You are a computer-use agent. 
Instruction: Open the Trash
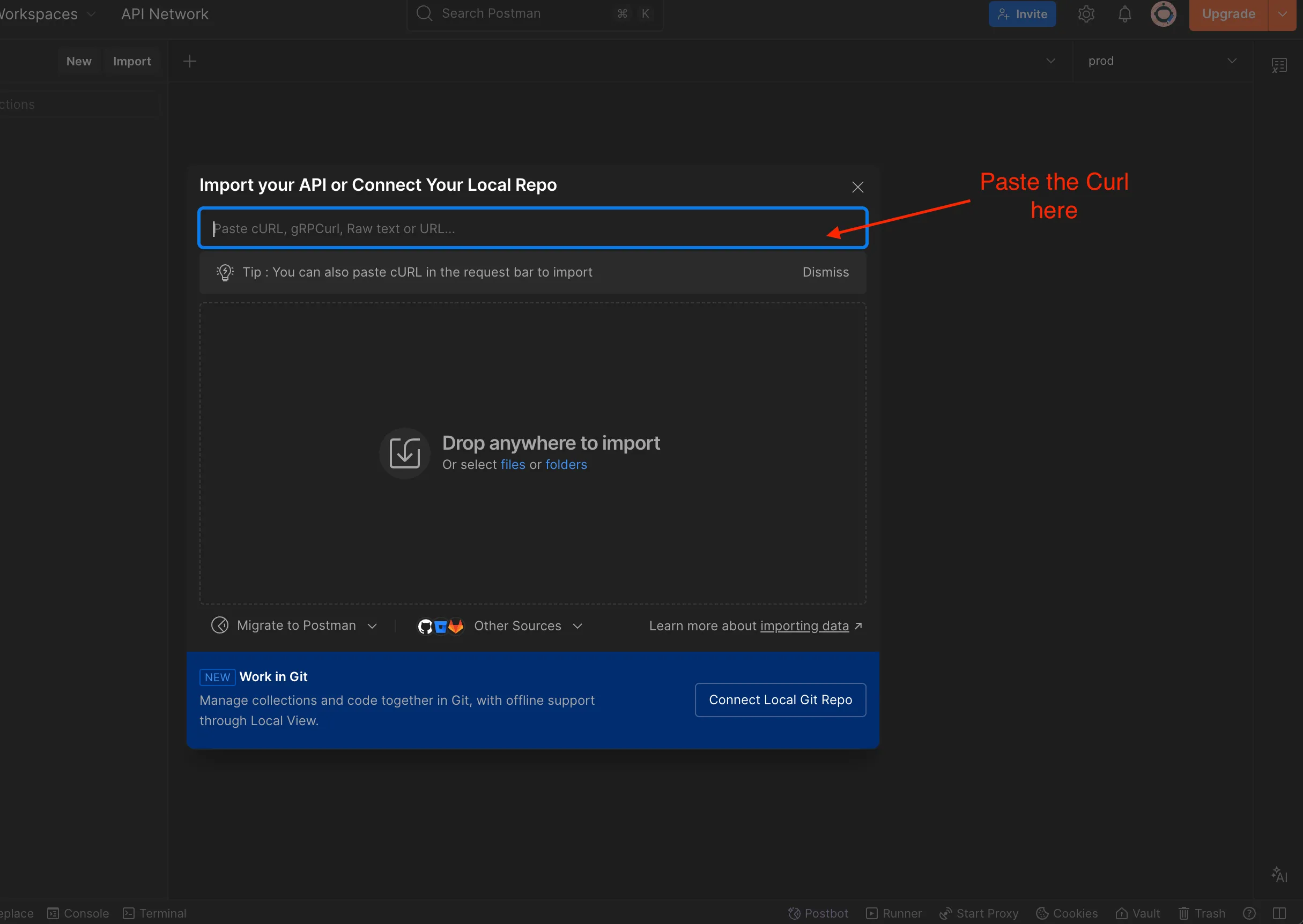1202,913
